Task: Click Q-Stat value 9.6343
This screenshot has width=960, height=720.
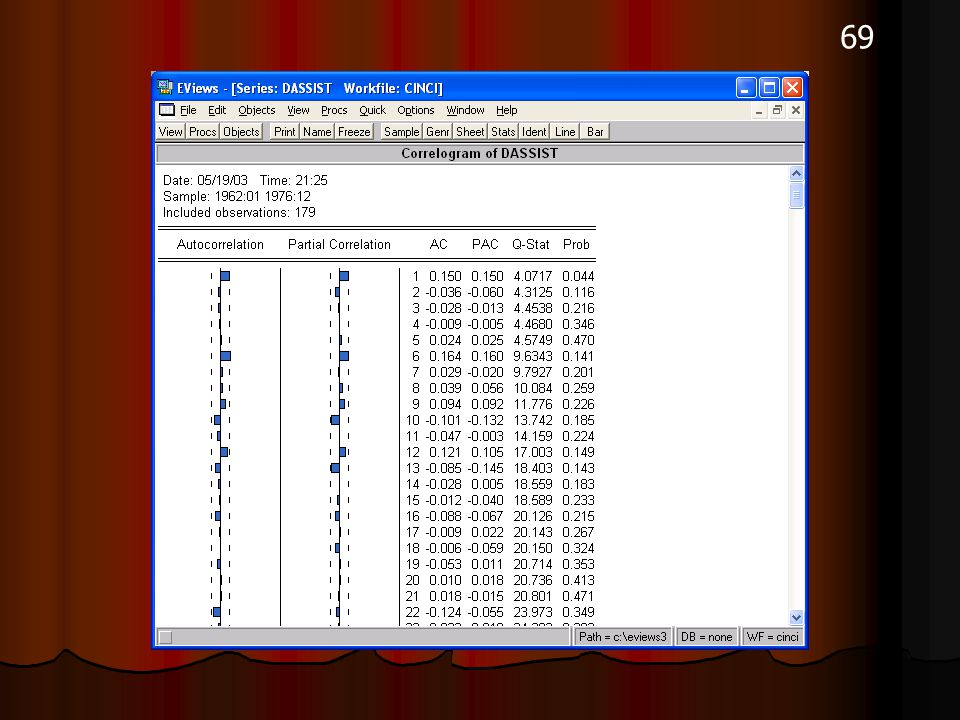Action: pos(533,356)
